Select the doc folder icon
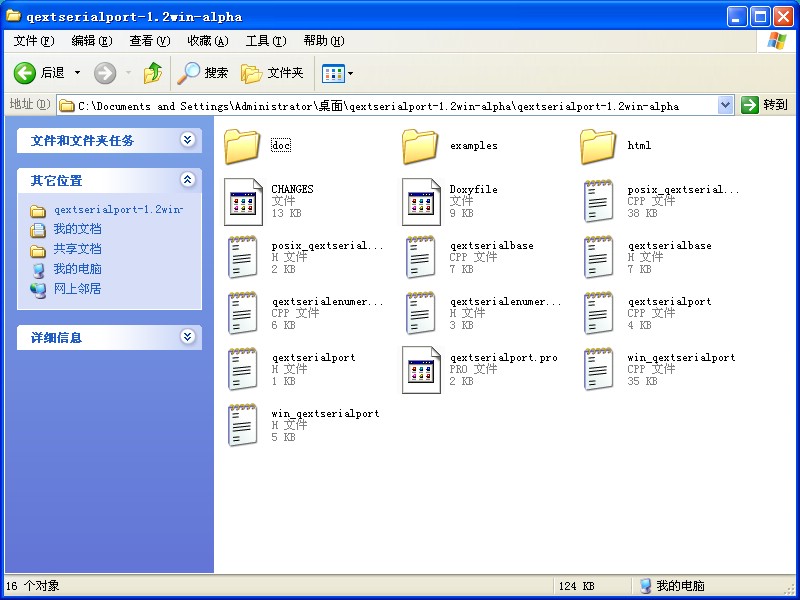 242,146
